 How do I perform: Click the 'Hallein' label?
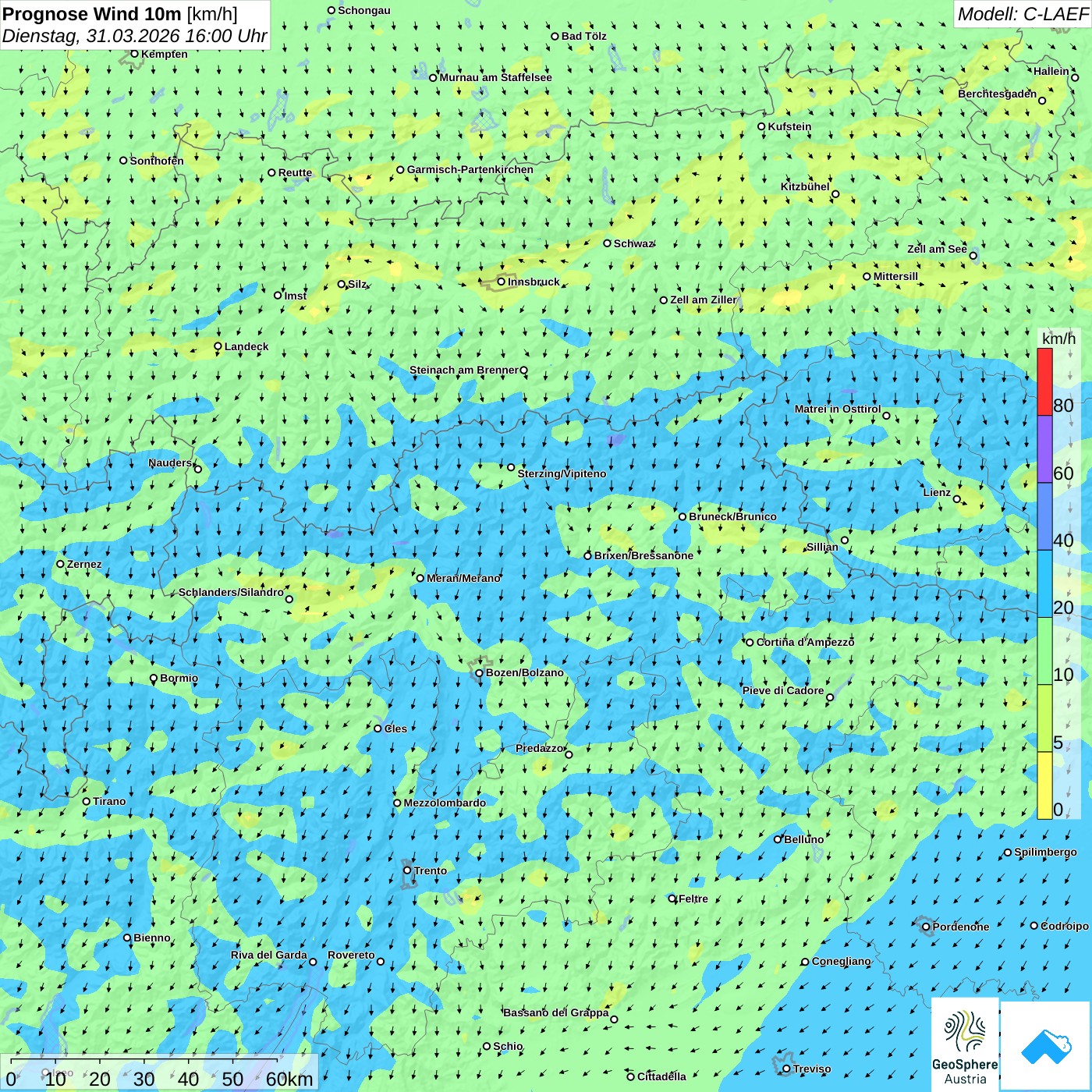[1051, 71]
